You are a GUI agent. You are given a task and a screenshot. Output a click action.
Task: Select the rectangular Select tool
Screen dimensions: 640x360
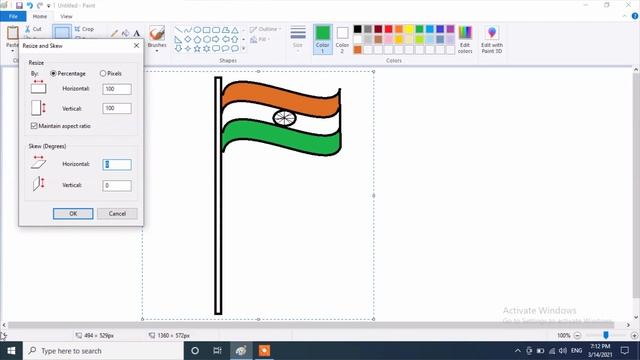pyautogui.click(x=62, y=32)
